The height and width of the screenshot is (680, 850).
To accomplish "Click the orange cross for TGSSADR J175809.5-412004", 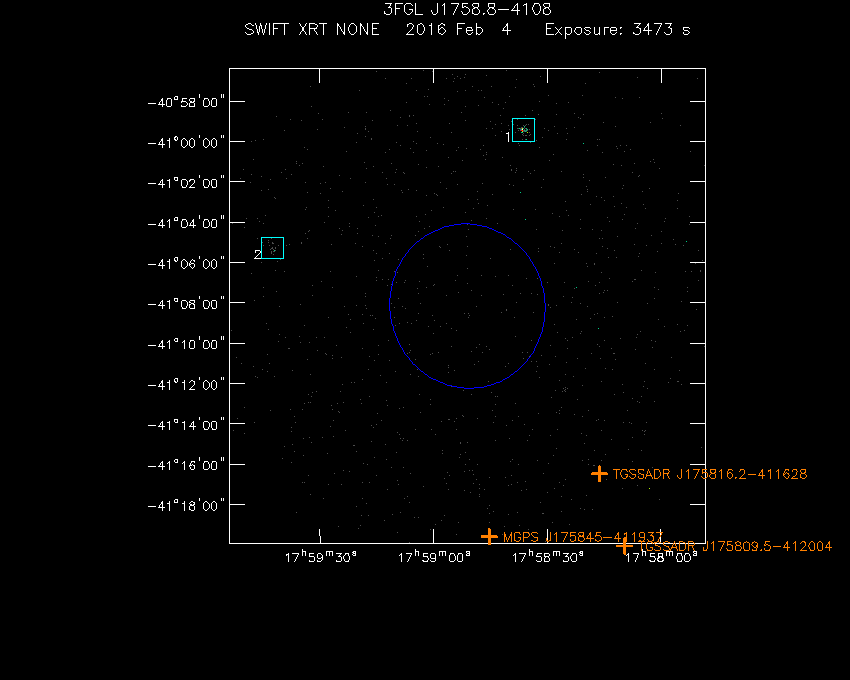I will (624, 546).
